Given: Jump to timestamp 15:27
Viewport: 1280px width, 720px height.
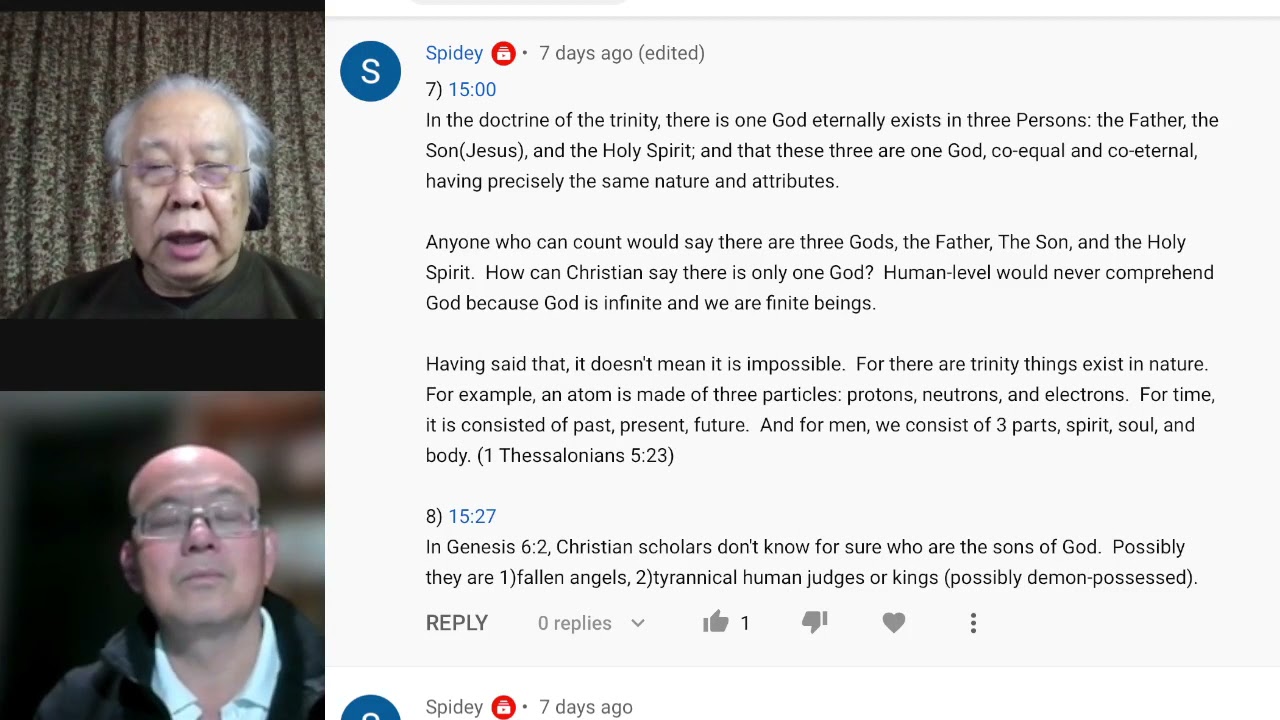Looking at the screenshot, I should tap(472, 516).
